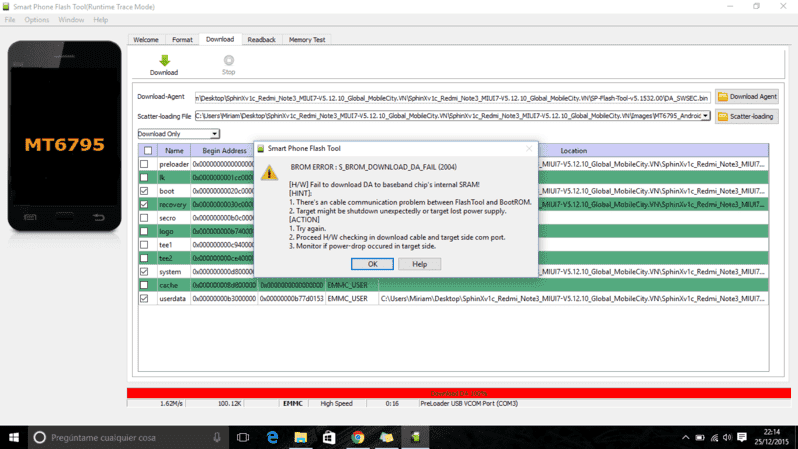Click the Location column header
This screenshot has height=449, width=798.
coord(574,151)
